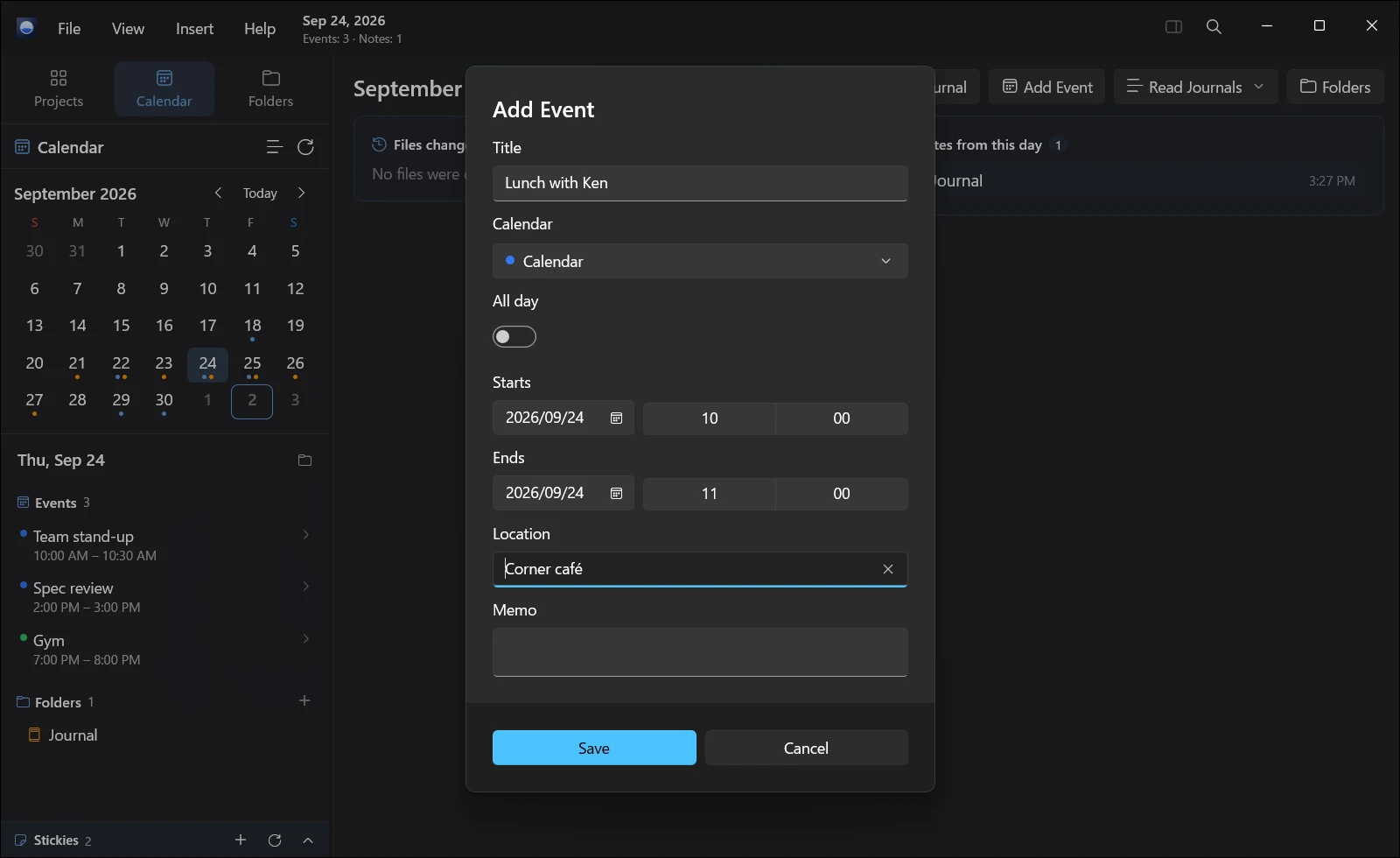Open the Help menu
Screen dimensions: 1400x858
tap(260, 28)
